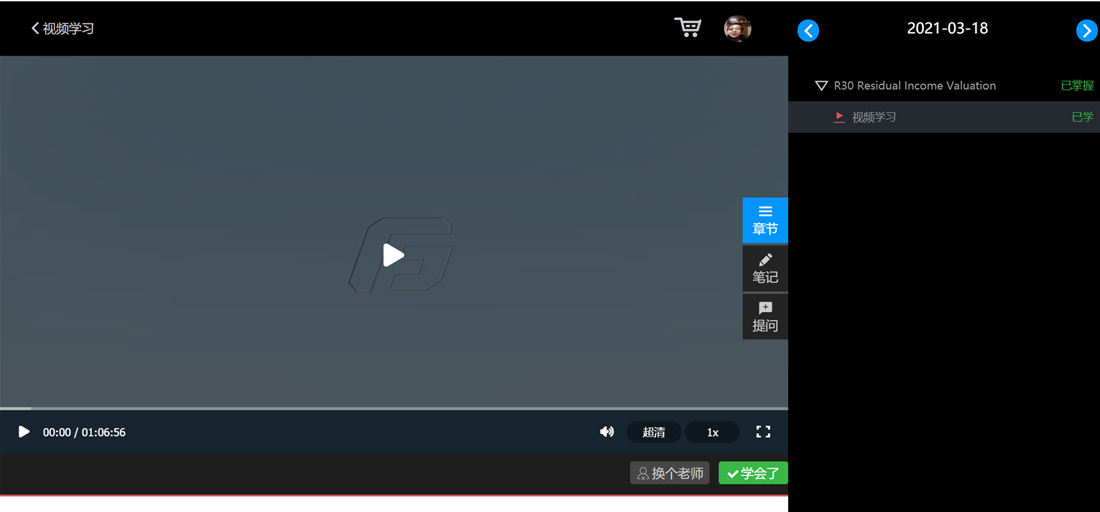
Task: Enter fullscreen mode
Action: pos(763,432)
